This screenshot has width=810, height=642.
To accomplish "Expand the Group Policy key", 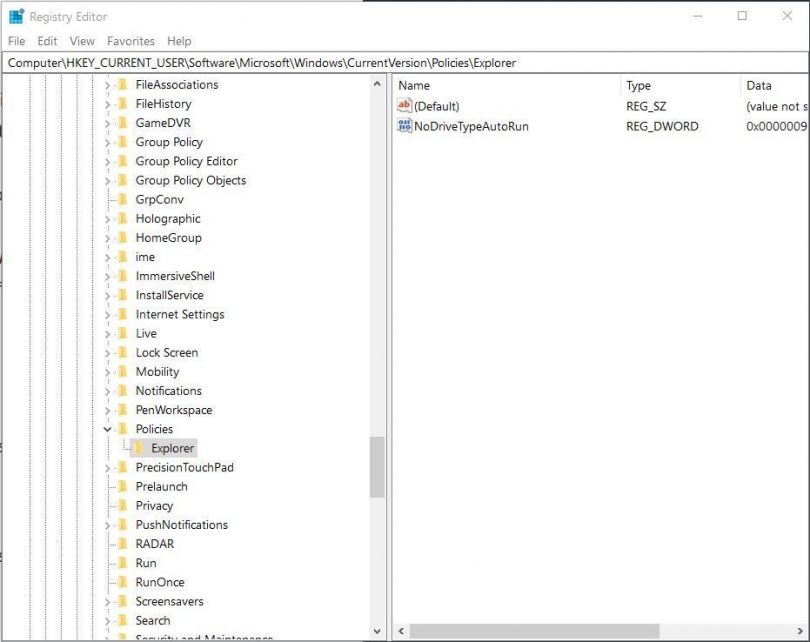I will pyautogui.click(x=106, y=142).
